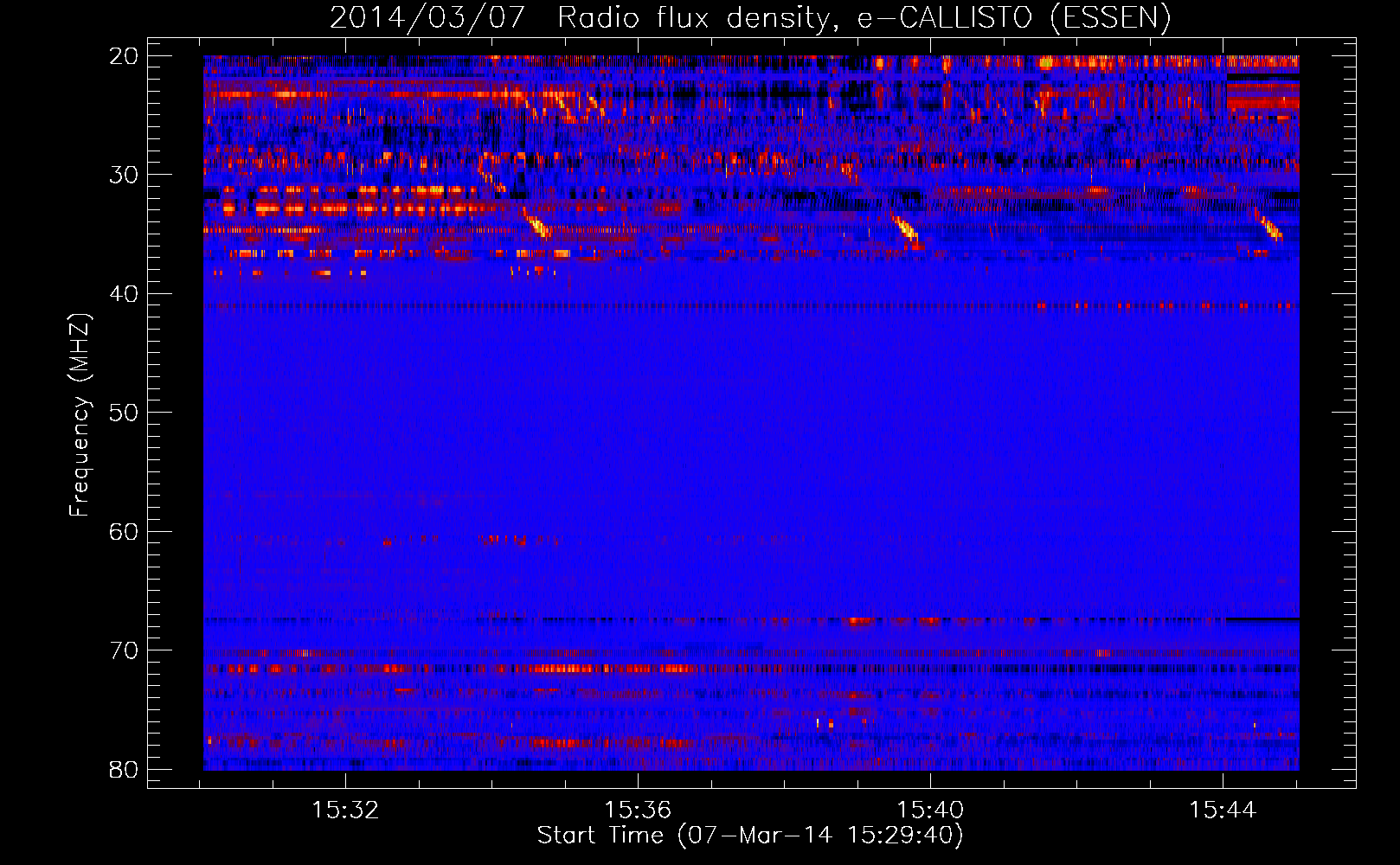Click the 15:40 time tick label

click(931, 810)
